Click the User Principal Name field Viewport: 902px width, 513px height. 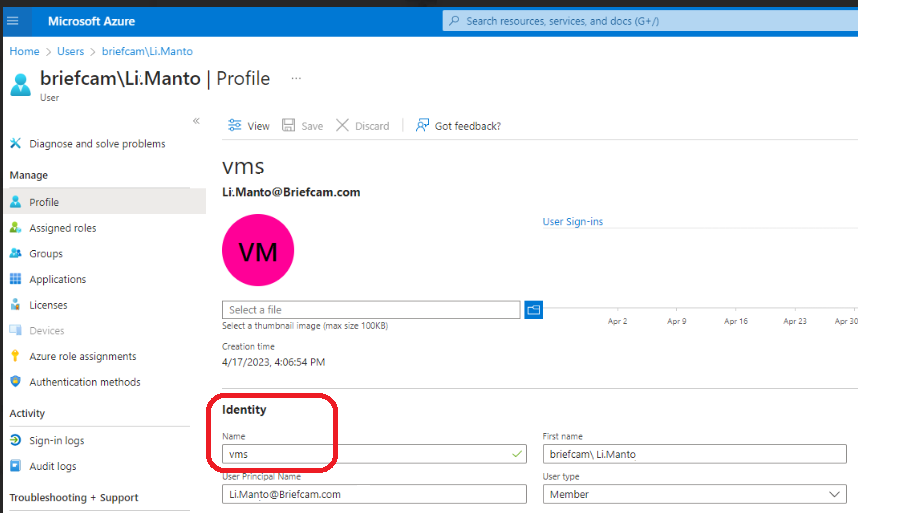click(x=374, y=494)
